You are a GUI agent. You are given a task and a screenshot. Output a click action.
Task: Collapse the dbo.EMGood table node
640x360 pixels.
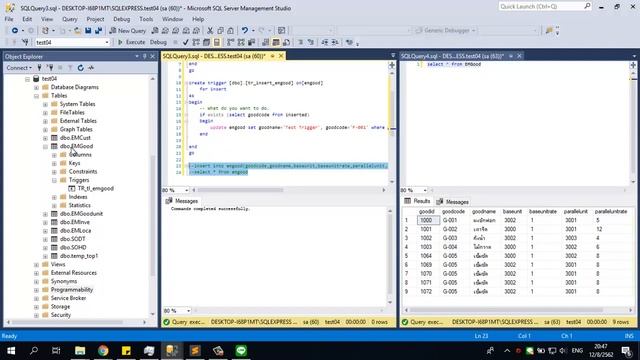pyautogui.click(x=45, y=147)
